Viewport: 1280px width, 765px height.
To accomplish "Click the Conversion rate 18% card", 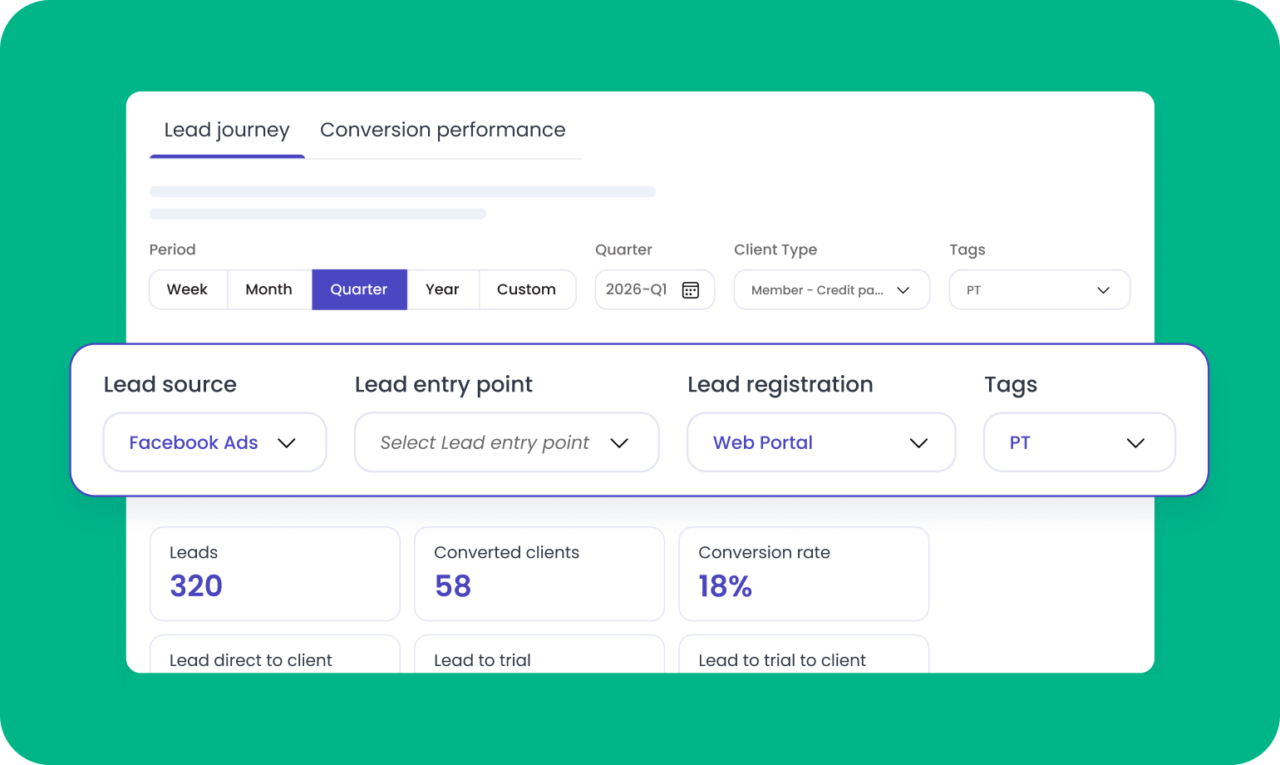I will coord(803,574).
